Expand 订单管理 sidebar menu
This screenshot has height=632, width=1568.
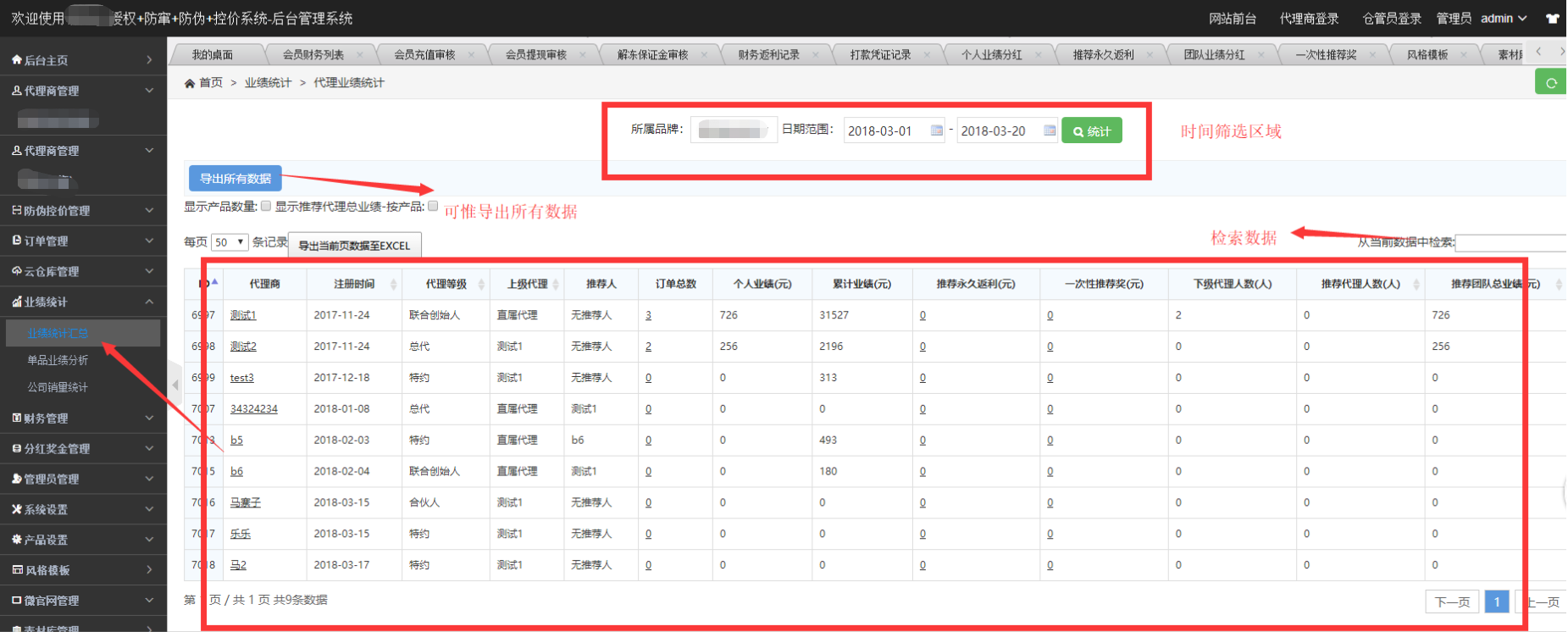pyautogui.click(x=83, y=241)
